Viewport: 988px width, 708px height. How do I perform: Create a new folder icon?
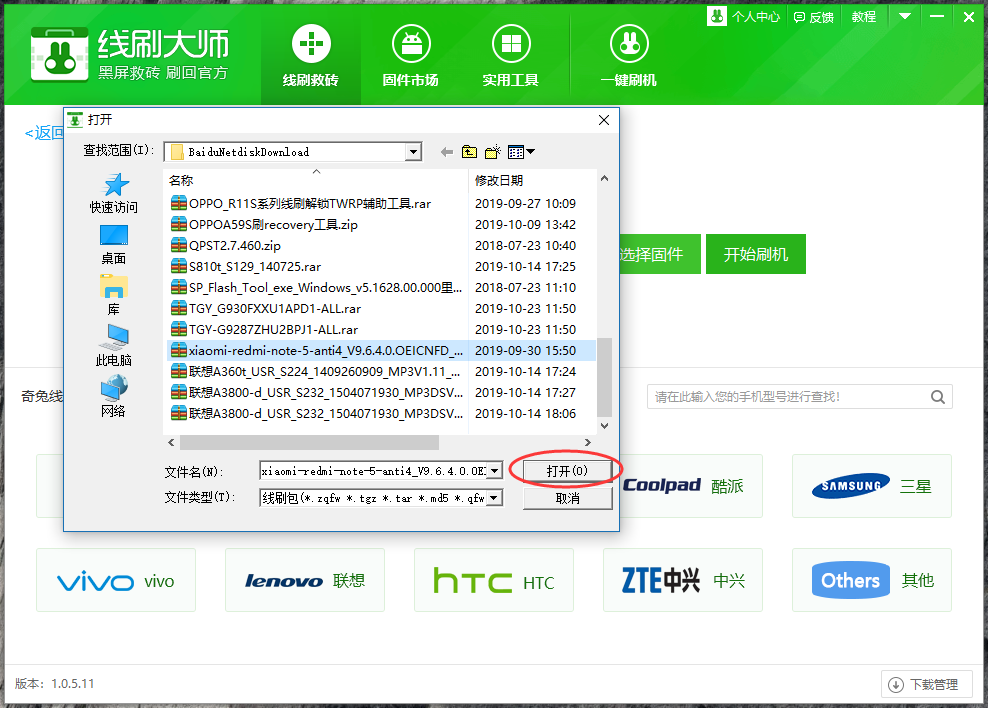tap(493, 152)
